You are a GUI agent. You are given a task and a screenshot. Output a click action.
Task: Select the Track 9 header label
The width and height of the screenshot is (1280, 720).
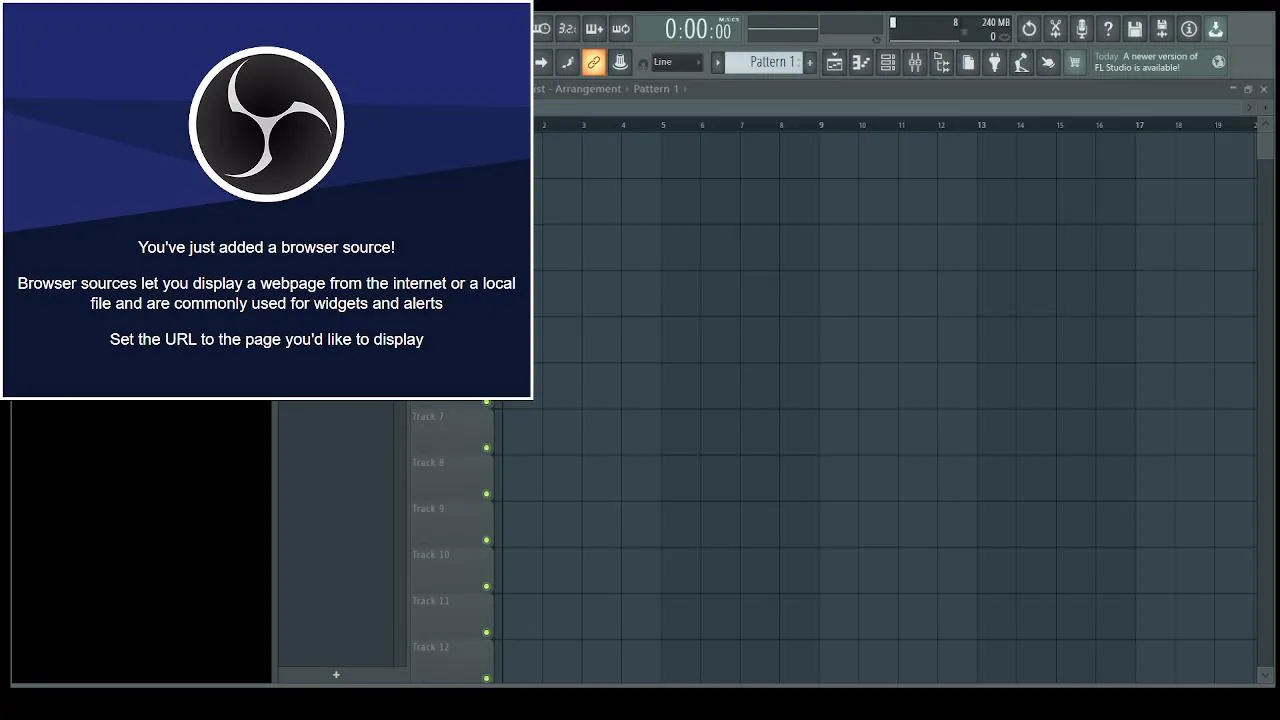pos(428,509)
